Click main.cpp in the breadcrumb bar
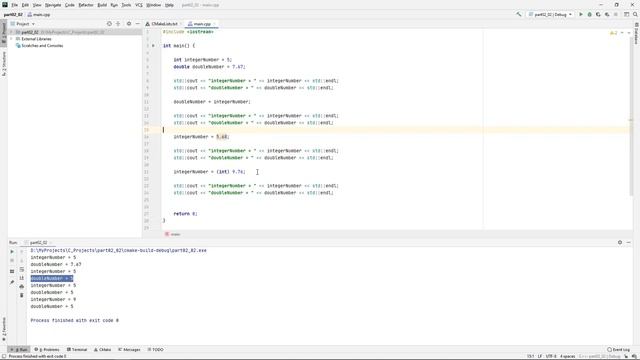Screen dimensions: 640x360 pos(39,15)
